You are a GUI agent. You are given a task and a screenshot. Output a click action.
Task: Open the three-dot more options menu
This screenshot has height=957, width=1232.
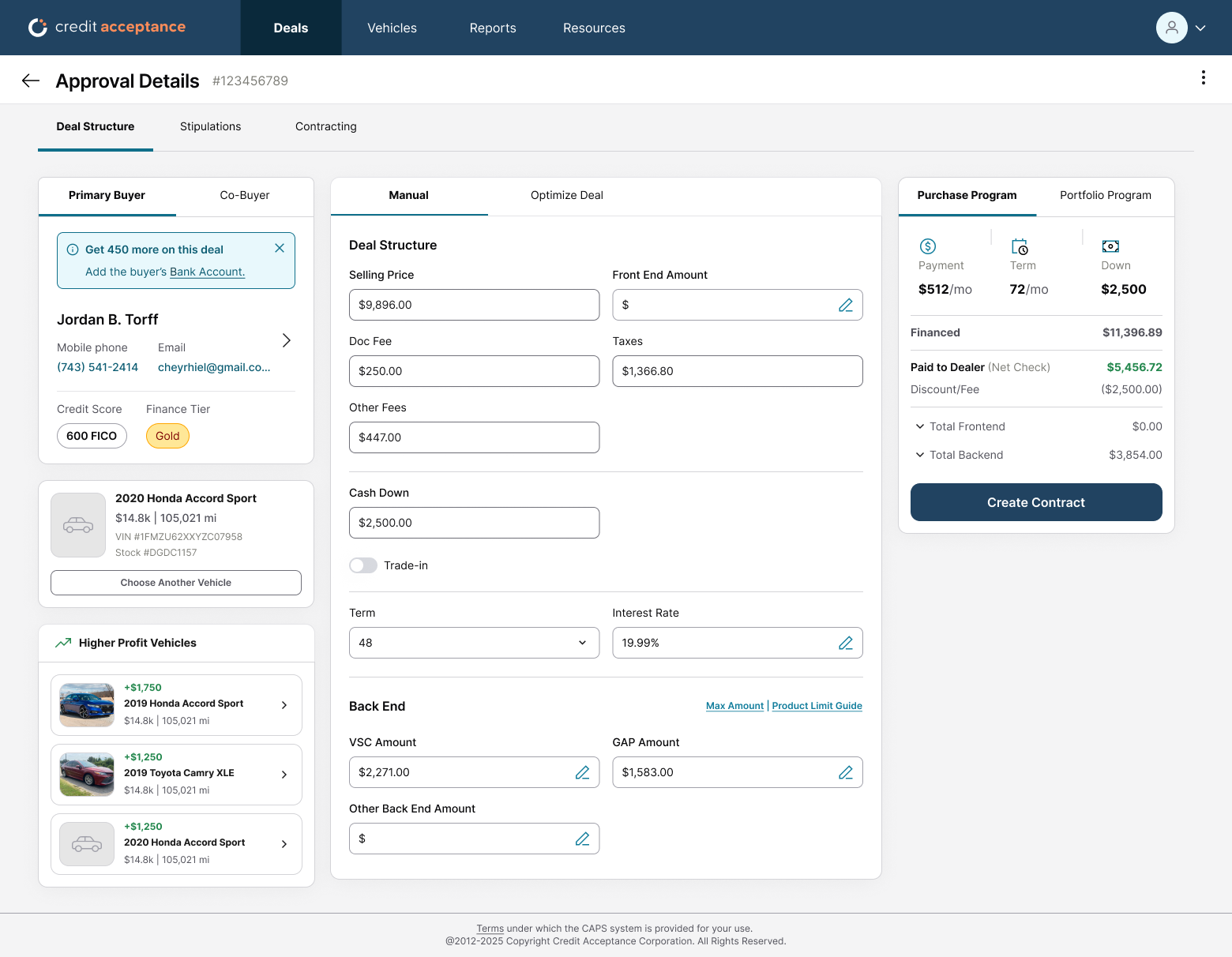click(1203, 77)
